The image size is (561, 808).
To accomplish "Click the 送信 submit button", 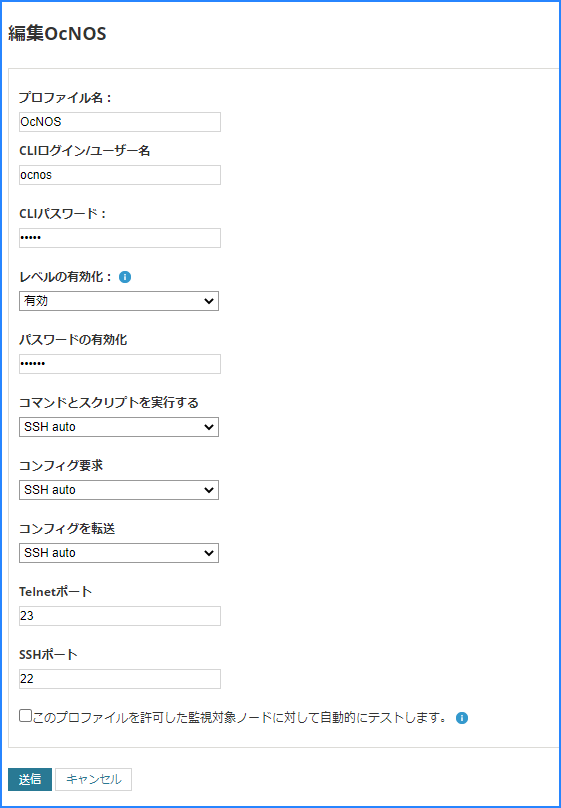I will [30, 779].
